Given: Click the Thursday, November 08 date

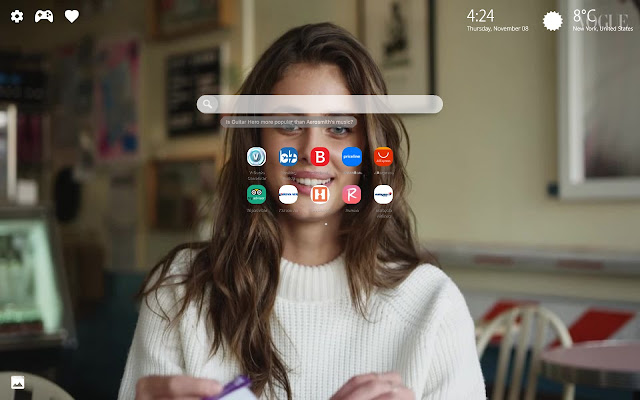Looking at the screenshot, I should point(498,29).
